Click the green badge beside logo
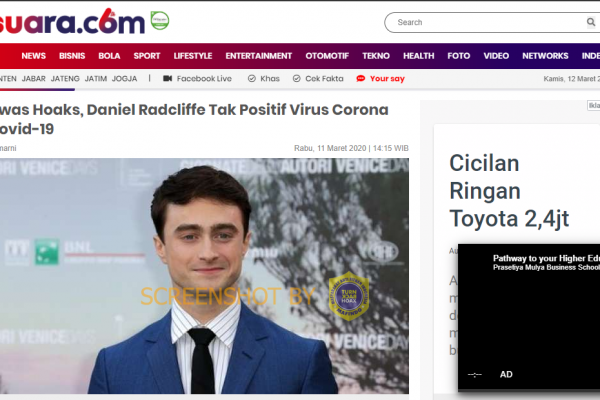This screenshot has width=600, height=400. pyautogui.click(x=160, y=21)
